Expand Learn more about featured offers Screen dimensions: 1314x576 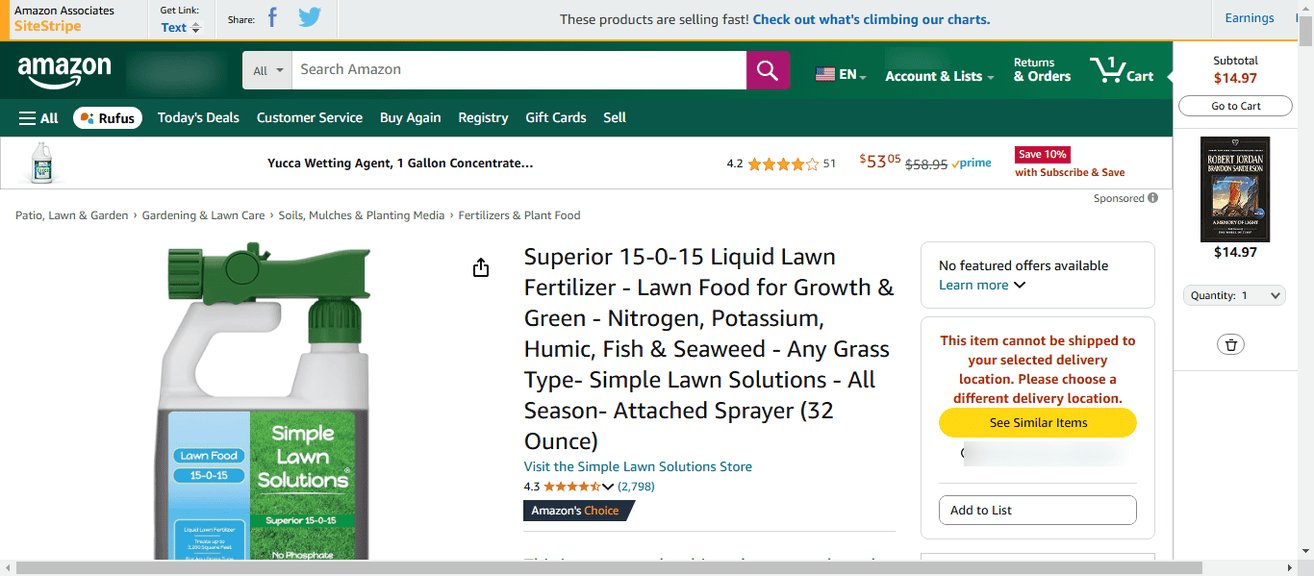coord(982,285)
